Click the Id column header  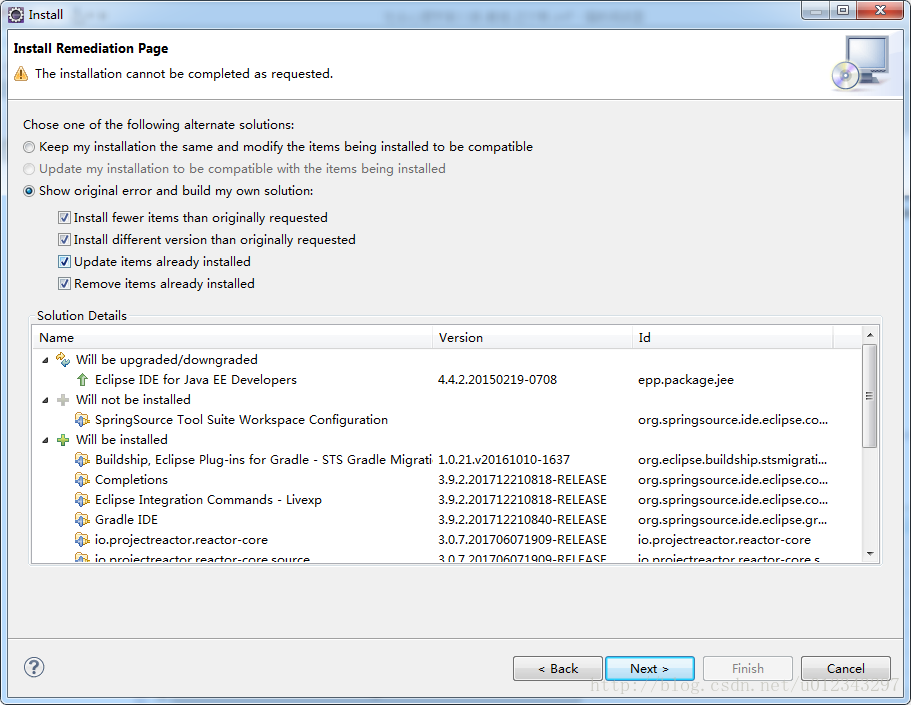click(x=732, y=338)
